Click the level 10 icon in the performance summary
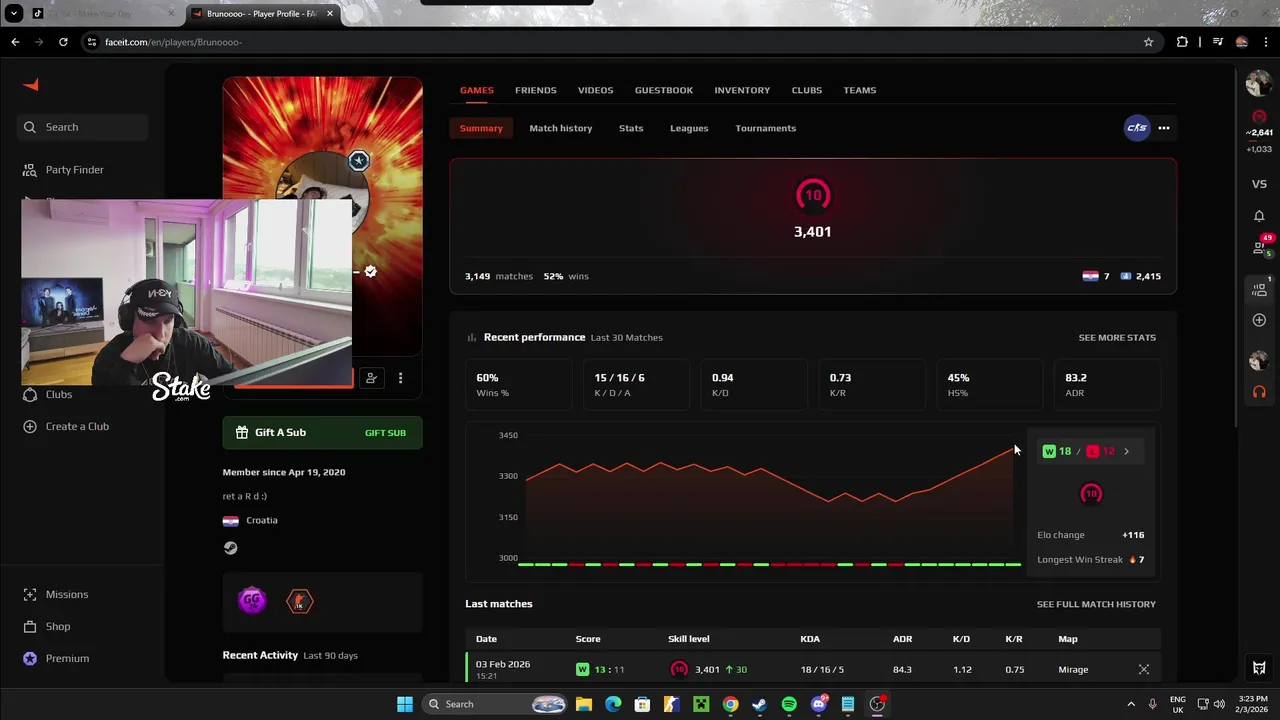Viewport: 1280px width, 720px height. point(1091,494)
